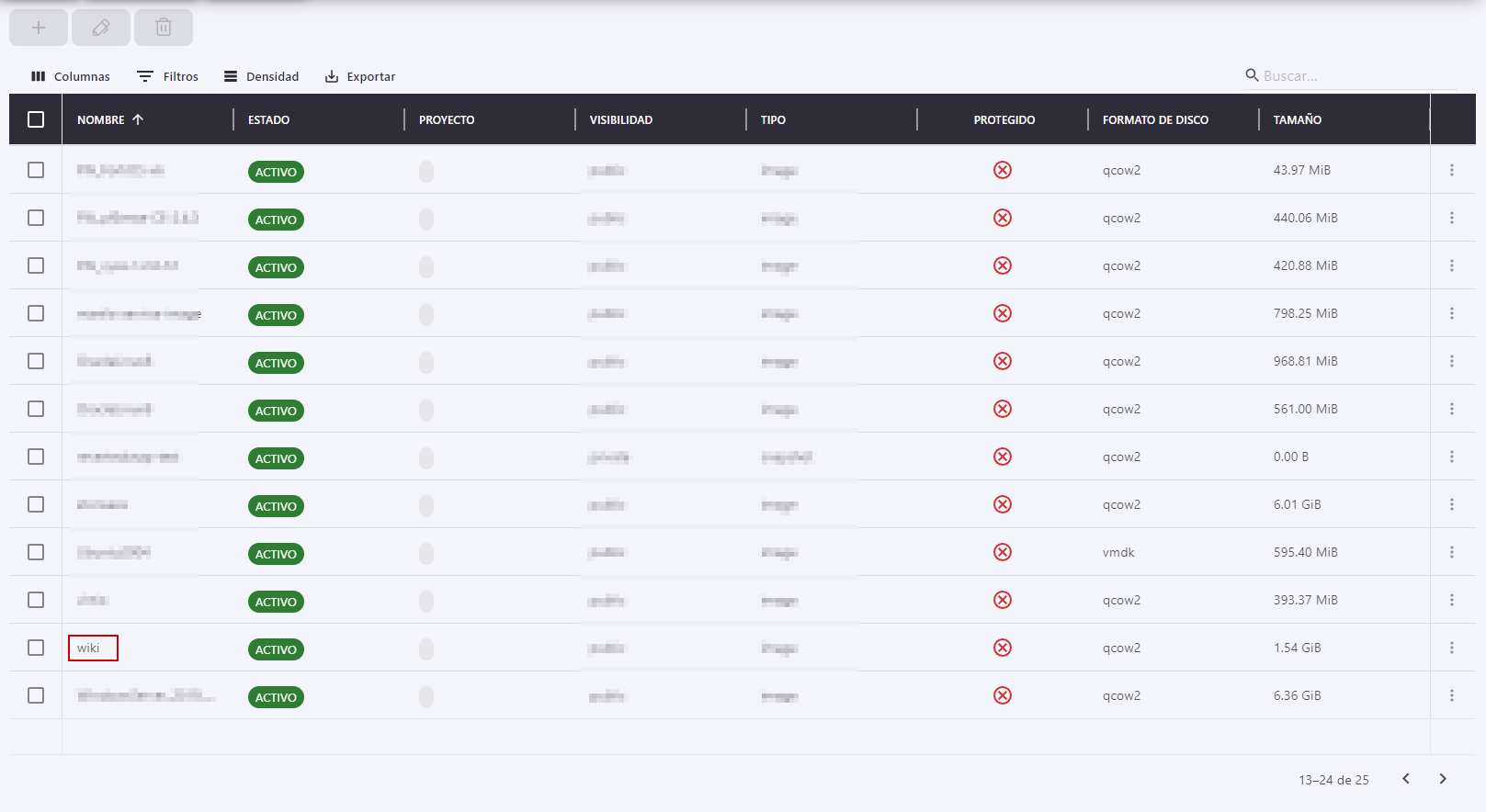This screenshot has height=812, width=1486.
Task: Go to the next page of results
Action: coord(1443,779)
